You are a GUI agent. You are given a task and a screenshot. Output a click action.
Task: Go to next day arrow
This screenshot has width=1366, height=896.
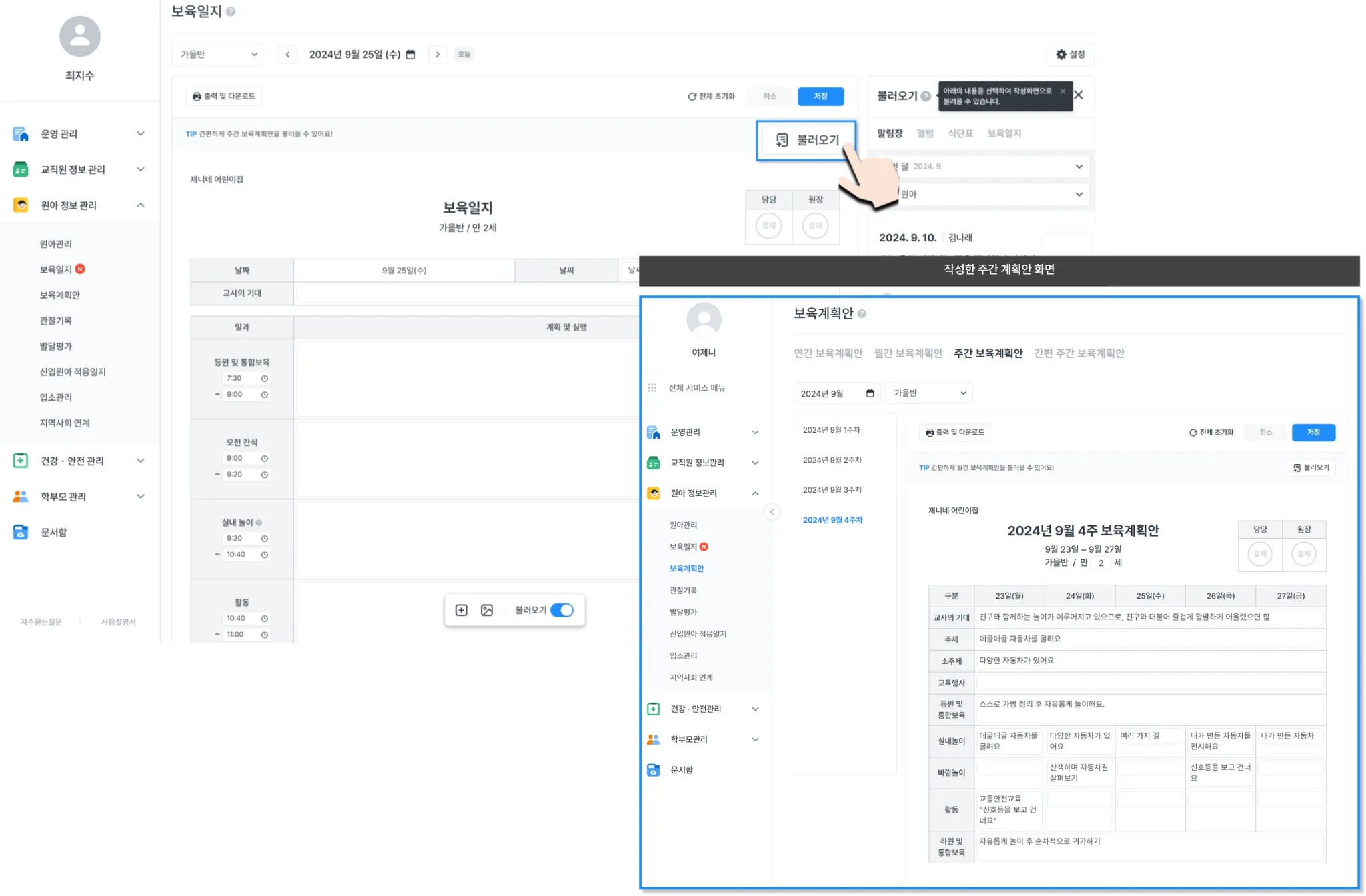438,55
